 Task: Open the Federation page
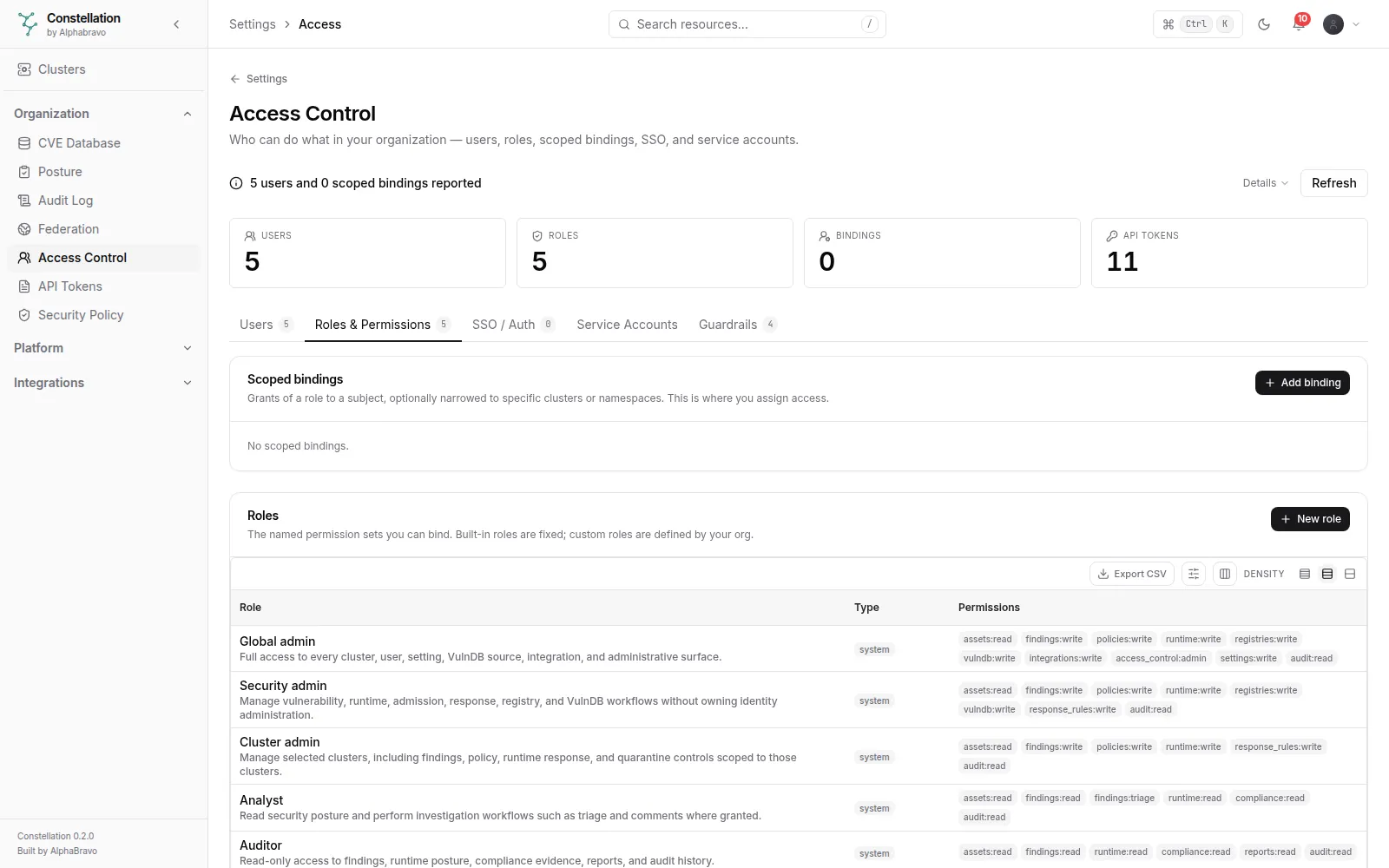103,229
